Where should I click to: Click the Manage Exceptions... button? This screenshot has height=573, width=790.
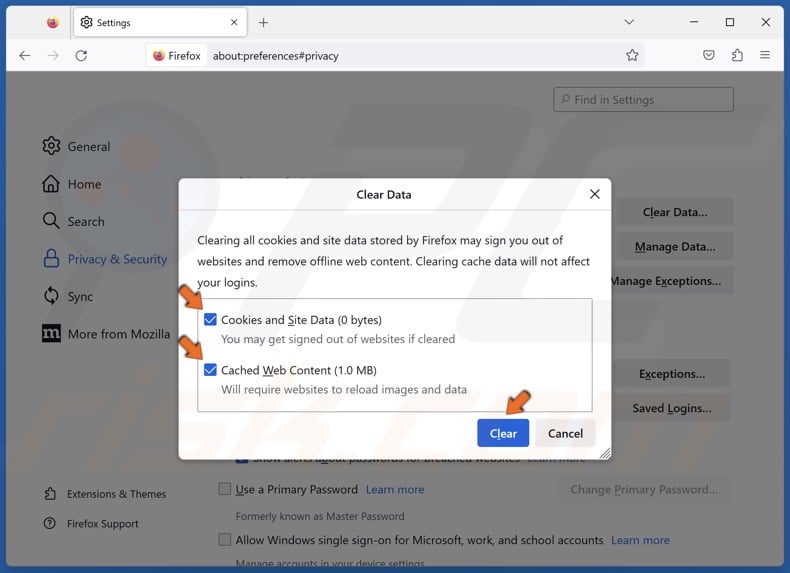pos(672,281)
